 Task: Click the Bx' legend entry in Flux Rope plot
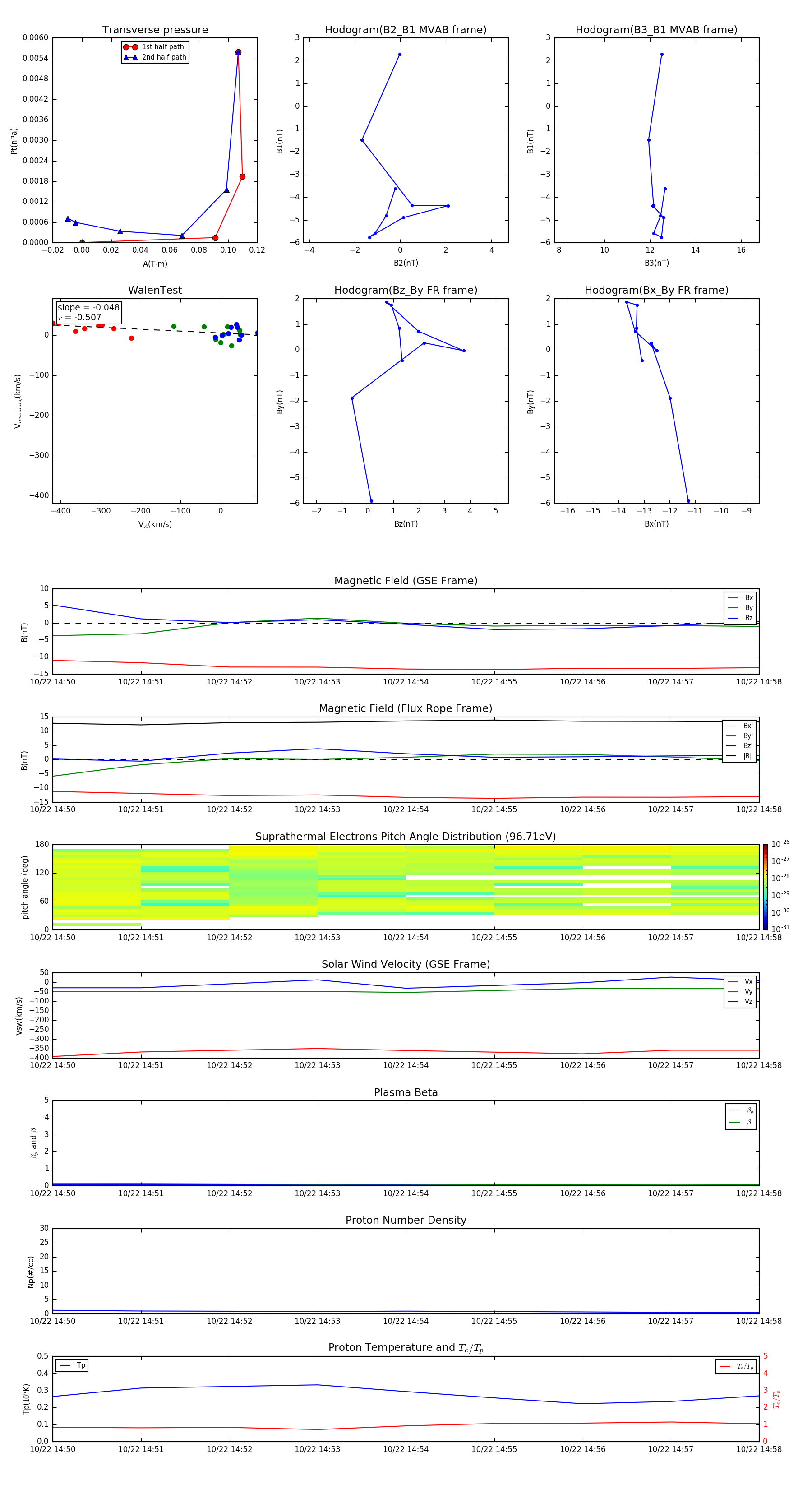[739, 726]
